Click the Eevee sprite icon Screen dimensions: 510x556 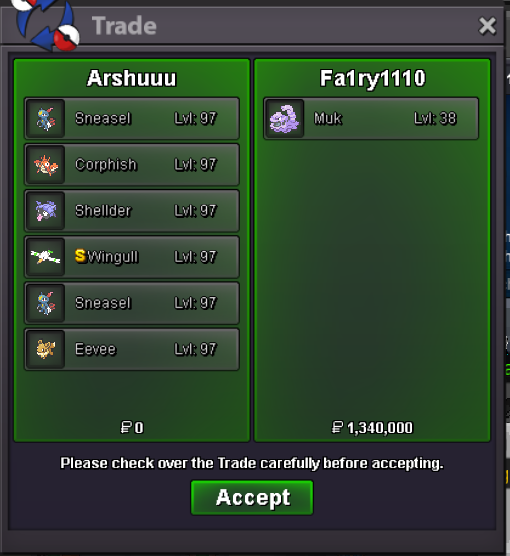pyautogui.click(x=46, y=349)
